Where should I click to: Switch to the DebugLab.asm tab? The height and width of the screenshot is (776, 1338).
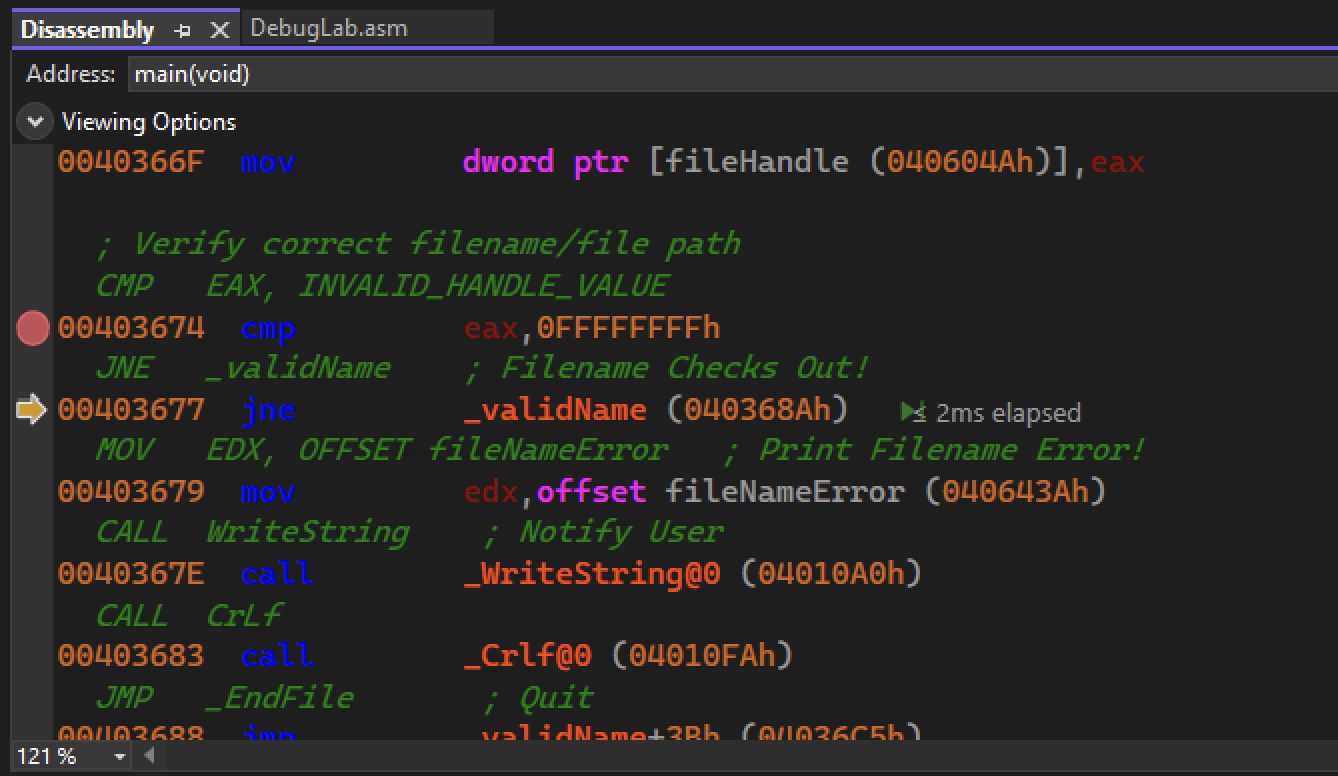330,28
